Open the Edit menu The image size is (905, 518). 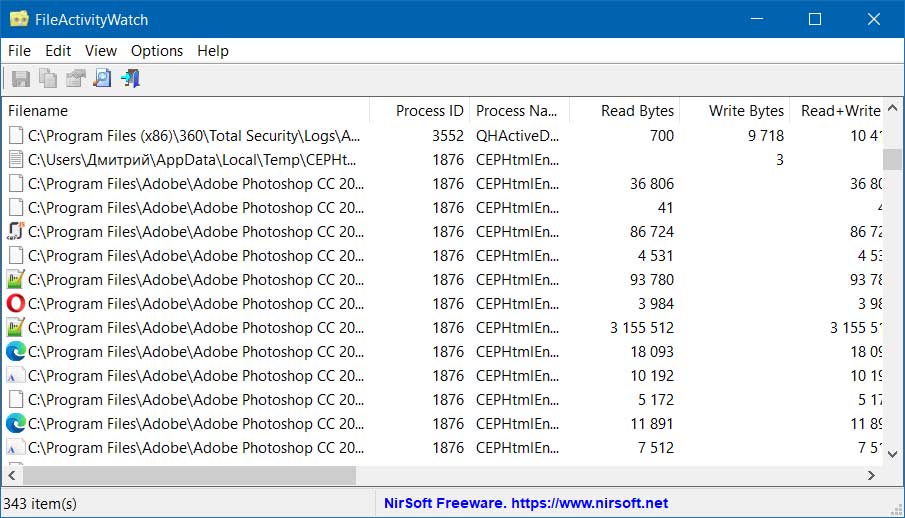[x=58, y=51]
